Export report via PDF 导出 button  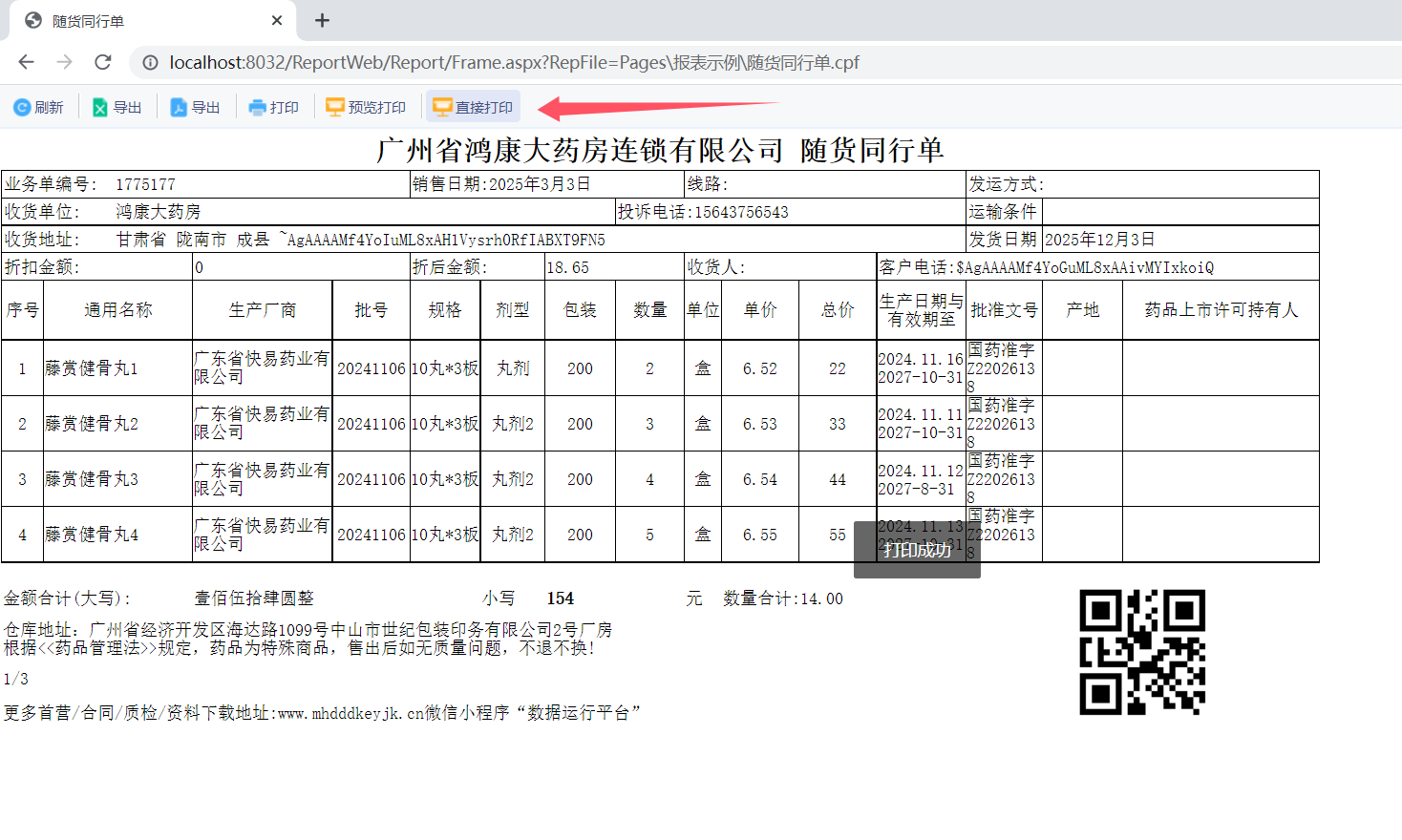pyautogui.click(x=195, y=107)
